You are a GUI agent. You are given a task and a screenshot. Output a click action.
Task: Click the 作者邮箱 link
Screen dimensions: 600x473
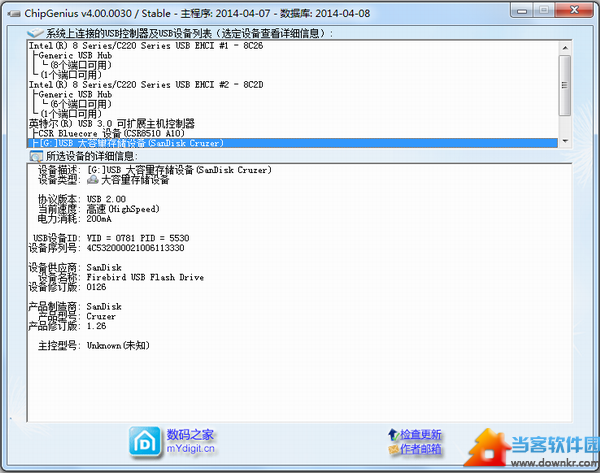(421, 449)
